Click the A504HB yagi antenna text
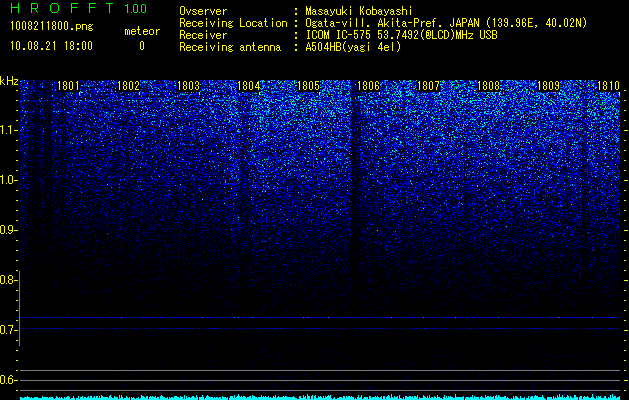Screen dimensions: 629x400 click(x=353, y=47)
